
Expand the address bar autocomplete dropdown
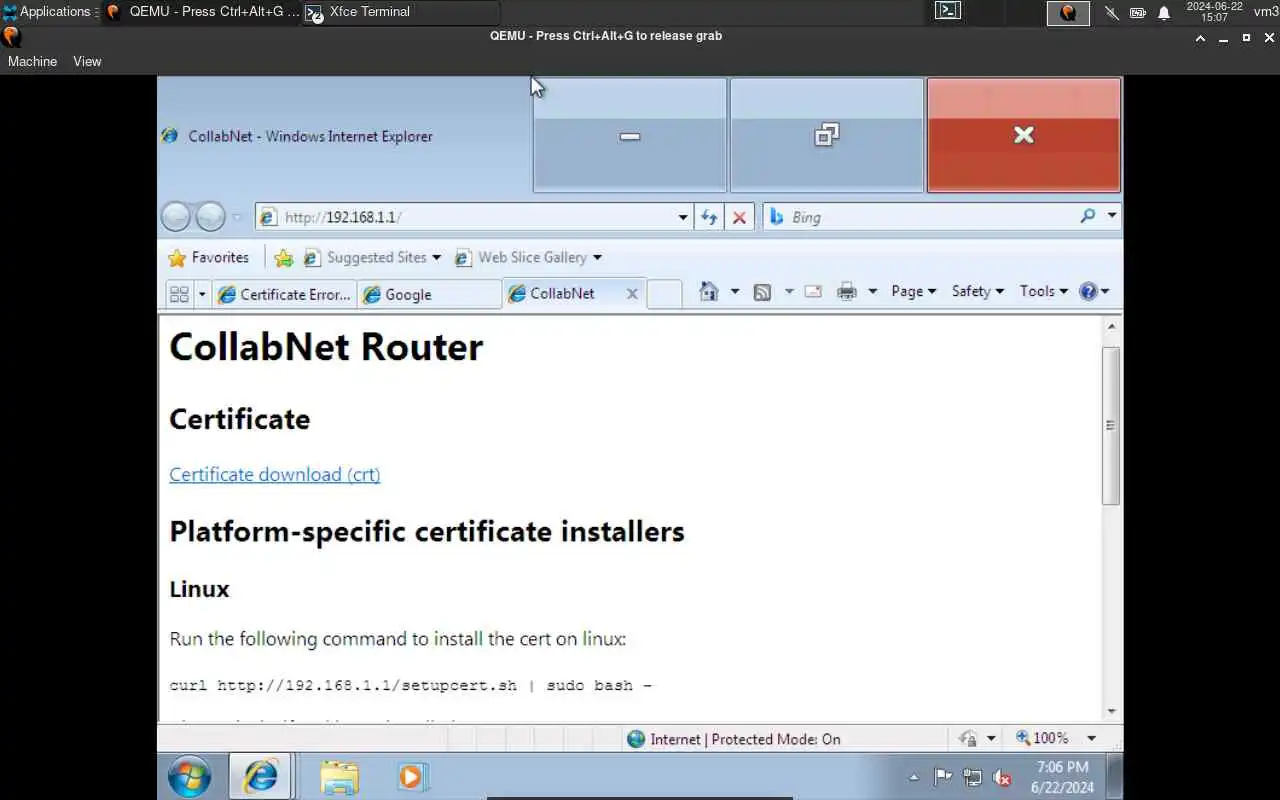click(683, 217)
